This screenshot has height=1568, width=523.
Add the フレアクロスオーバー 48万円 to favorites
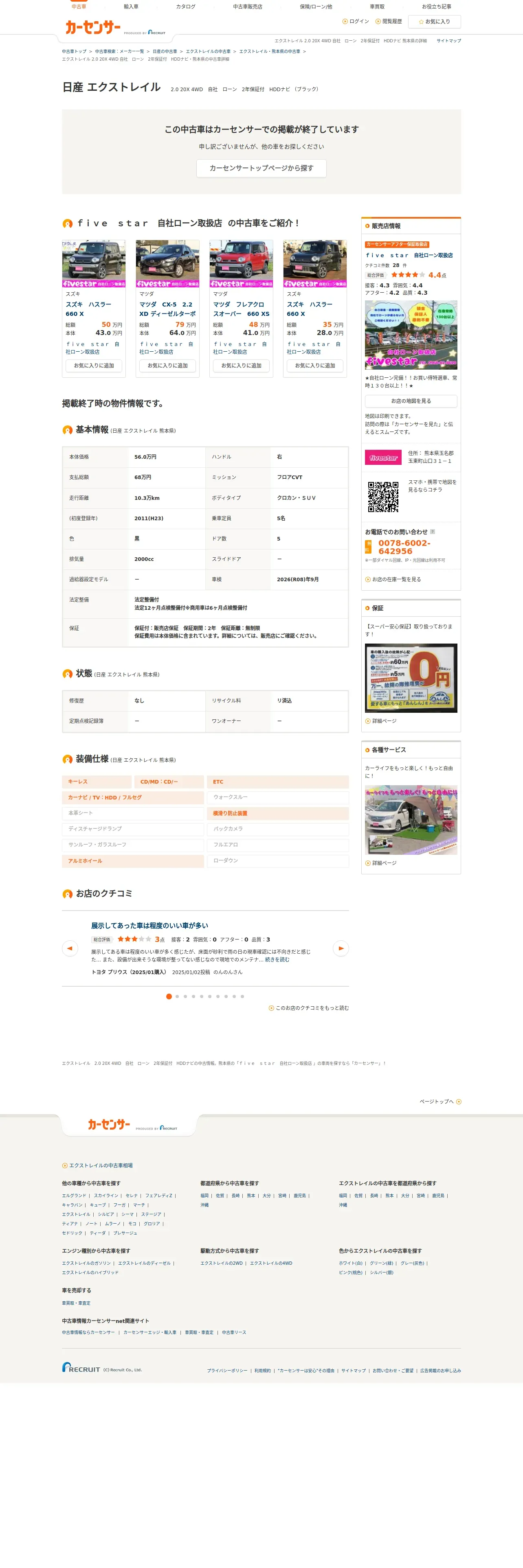[241, 366]
